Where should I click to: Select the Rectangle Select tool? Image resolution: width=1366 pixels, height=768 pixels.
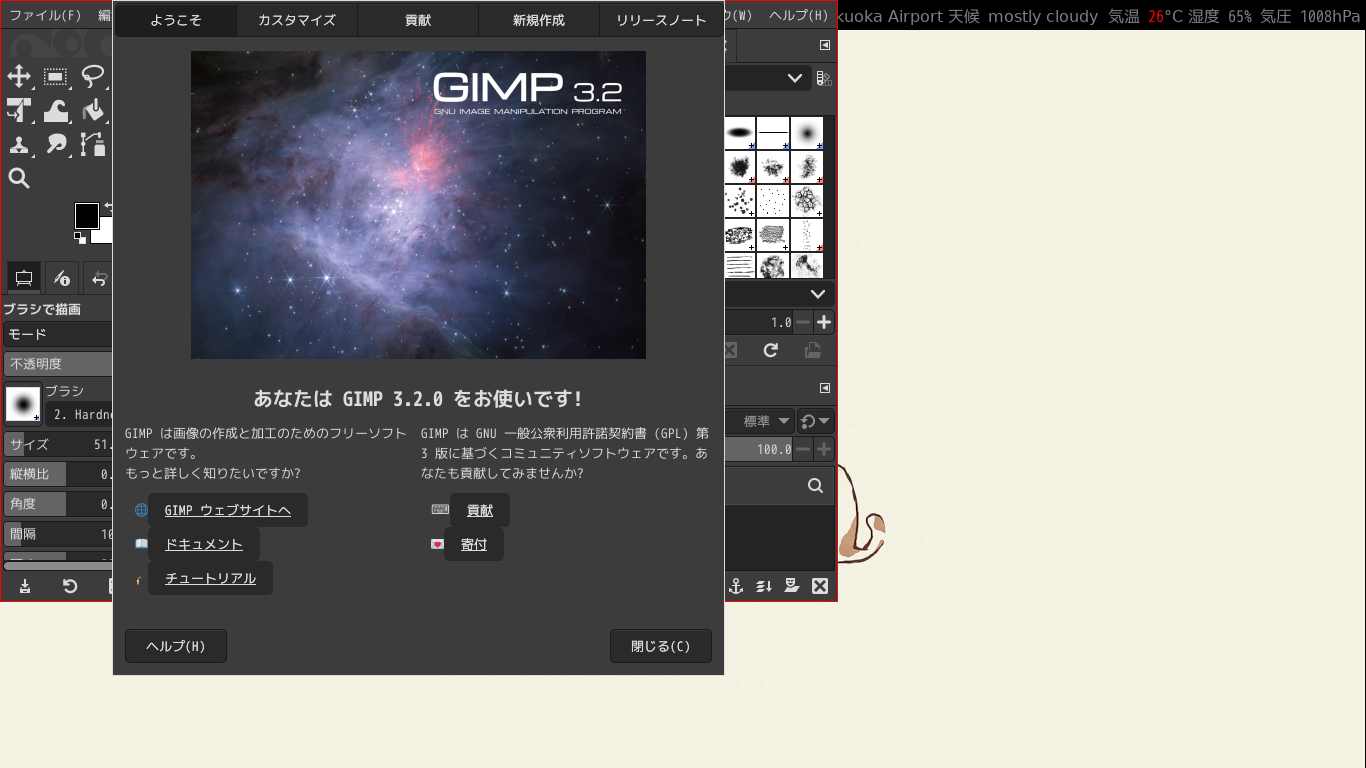point(56,77)
